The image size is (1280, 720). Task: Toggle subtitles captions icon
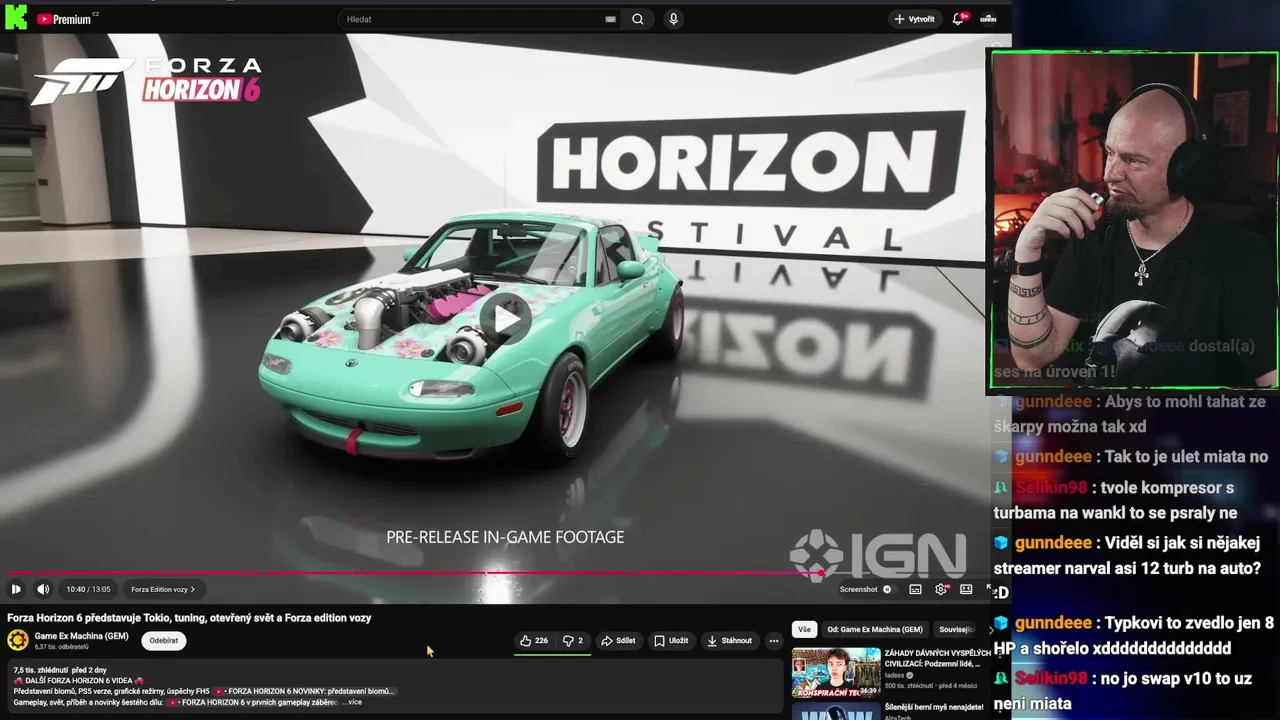[915, 589]
